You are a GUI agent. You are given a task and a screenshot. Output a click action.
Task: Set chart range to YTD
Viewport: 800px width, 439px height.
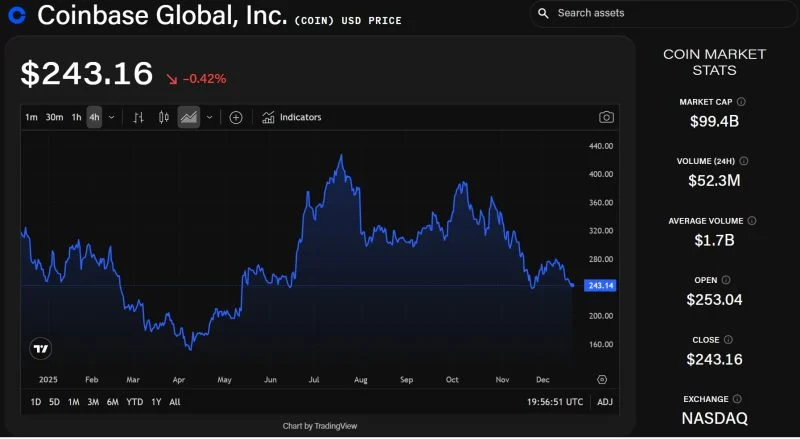[134, 402]
